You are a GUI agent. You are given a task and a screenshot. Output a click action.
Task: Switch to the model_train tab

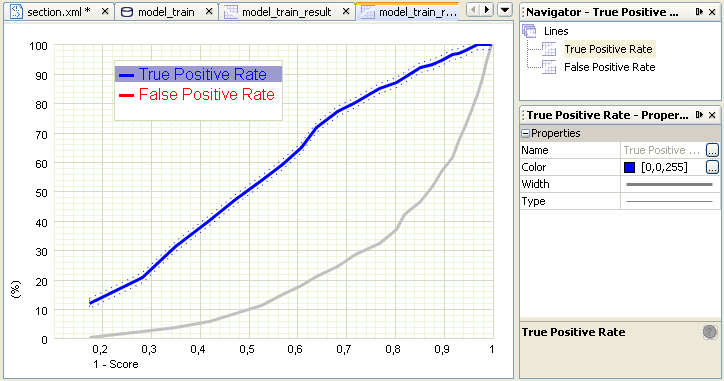tap(166, 12)
